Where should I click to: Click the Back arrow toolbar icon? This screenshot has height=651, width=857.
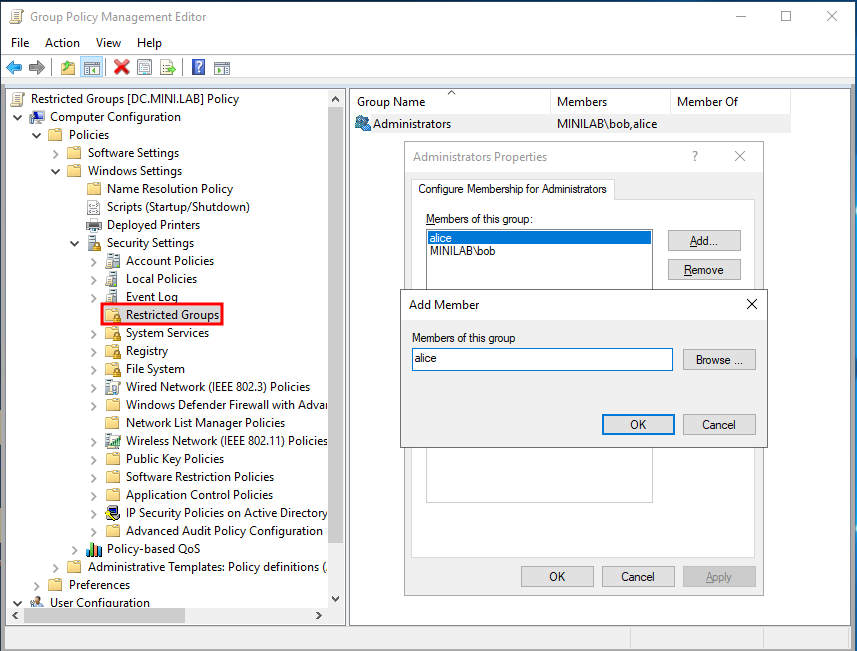14,68
